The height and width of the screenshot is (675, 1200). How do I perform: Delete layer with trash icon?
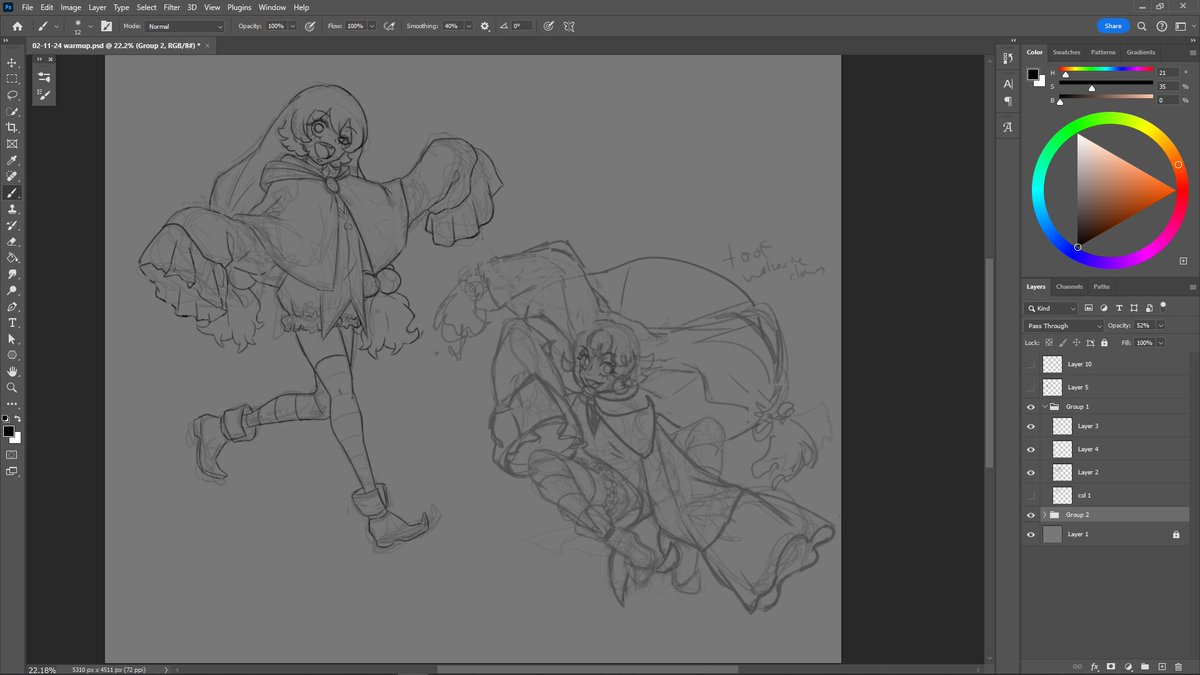(1178, 666)
